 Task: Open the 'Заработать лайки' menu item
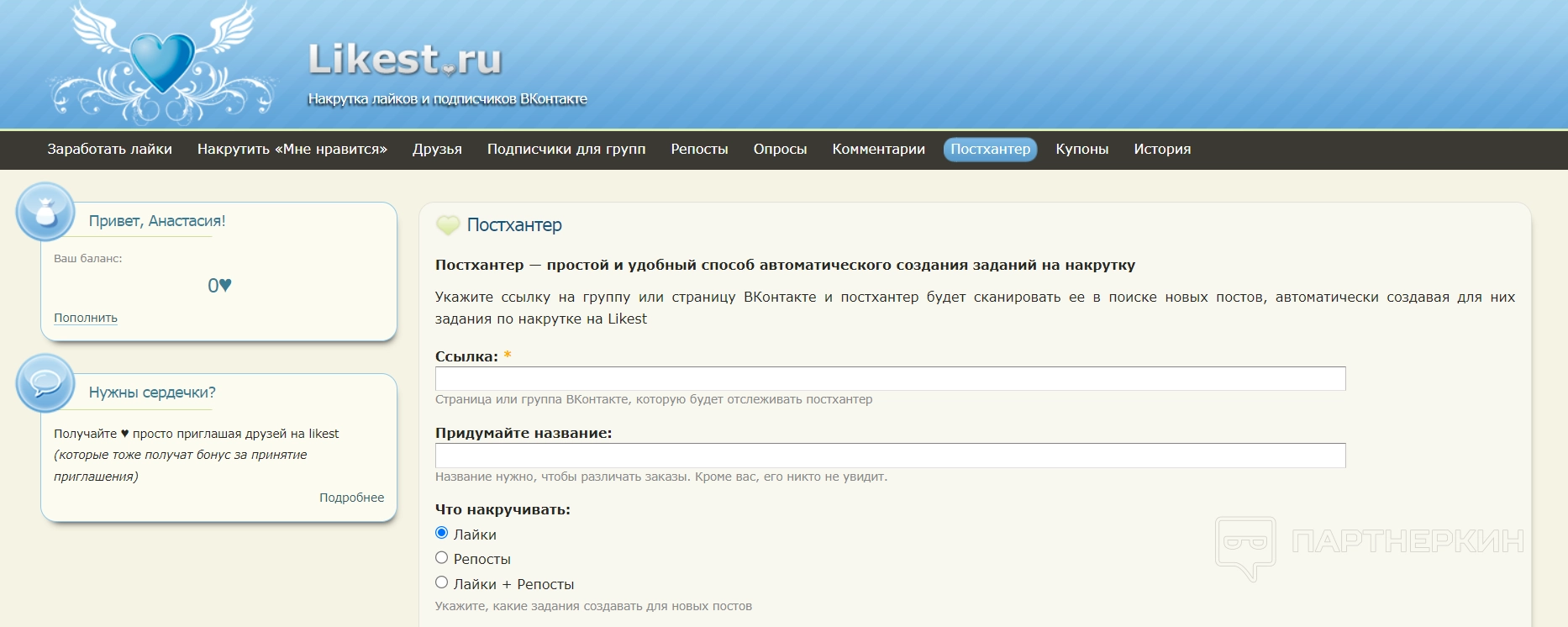point(109,149)
